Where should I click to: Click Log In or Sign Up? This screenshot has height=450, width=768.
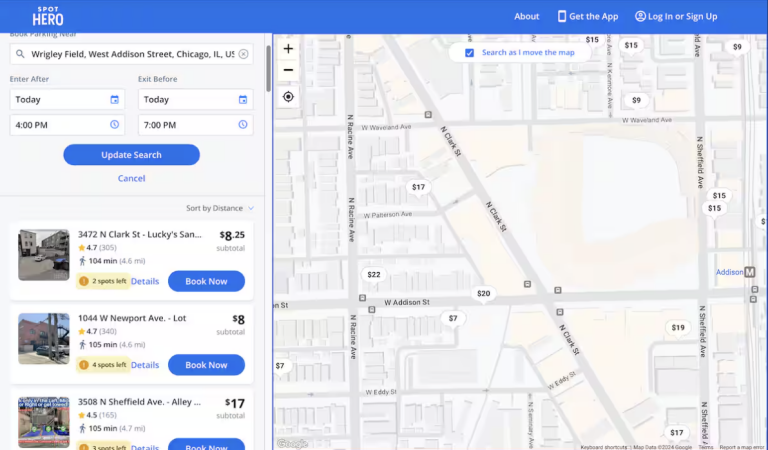(676, 16)
